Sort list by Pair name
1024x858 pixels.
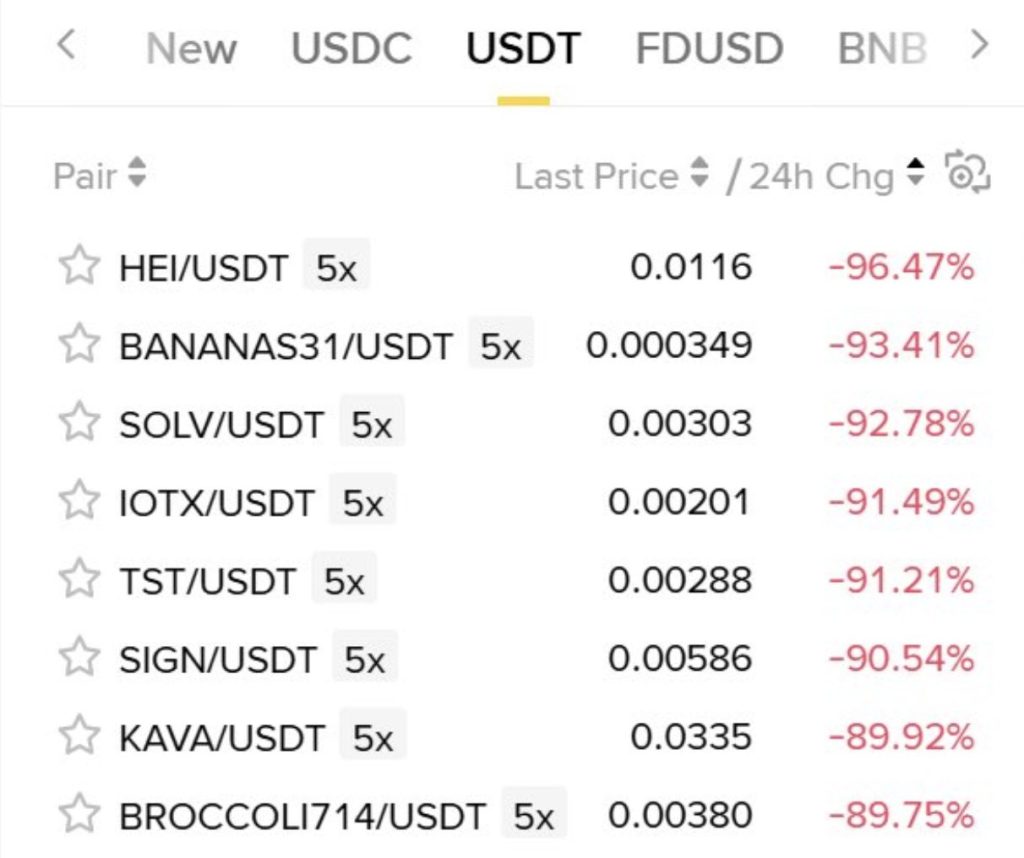[x=99, y=176]
